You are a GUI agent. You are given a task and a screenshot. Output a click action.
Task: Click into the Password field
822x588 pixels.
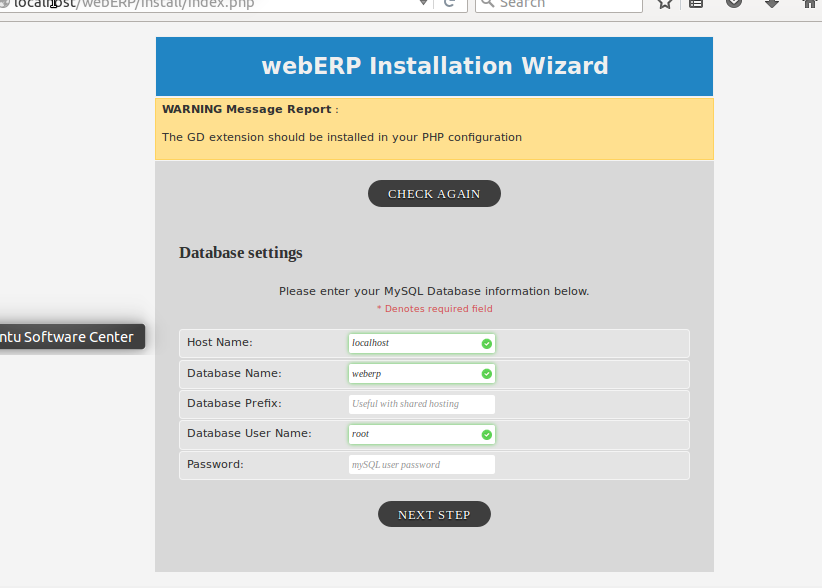421,465
